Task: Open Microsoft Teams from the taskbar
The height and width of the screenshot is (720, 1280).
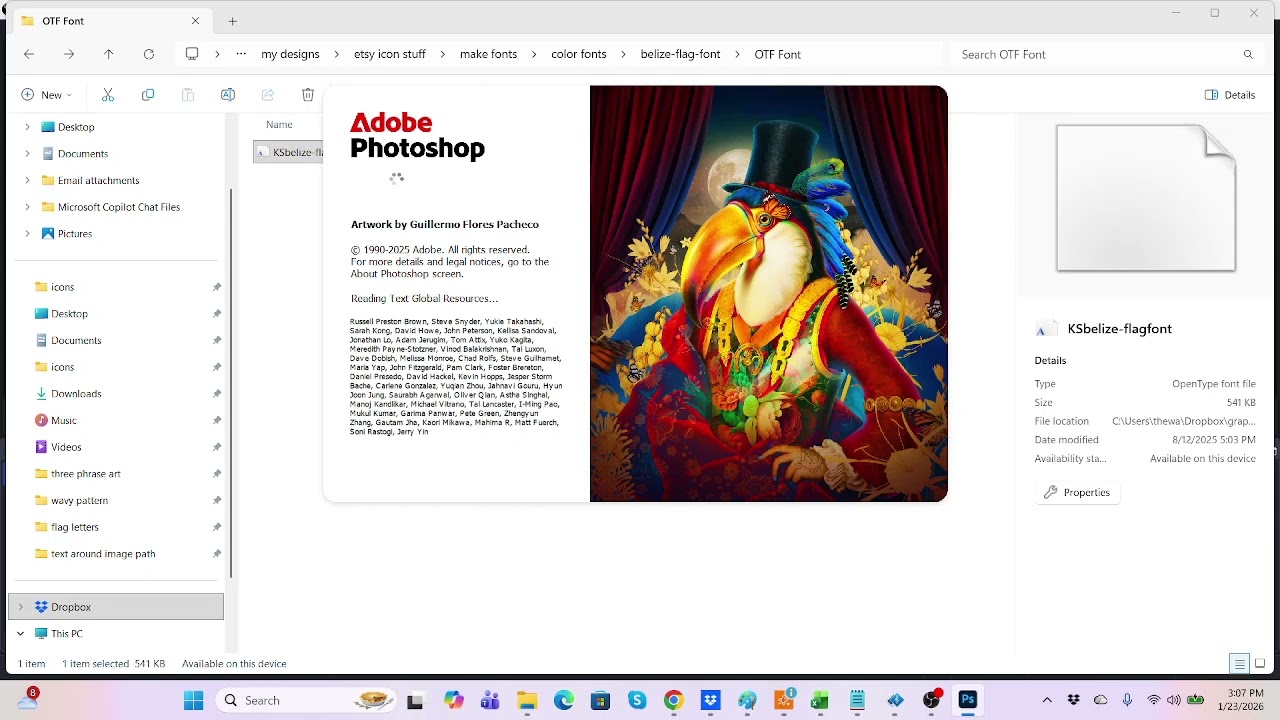Action: (x=490, y=700)
